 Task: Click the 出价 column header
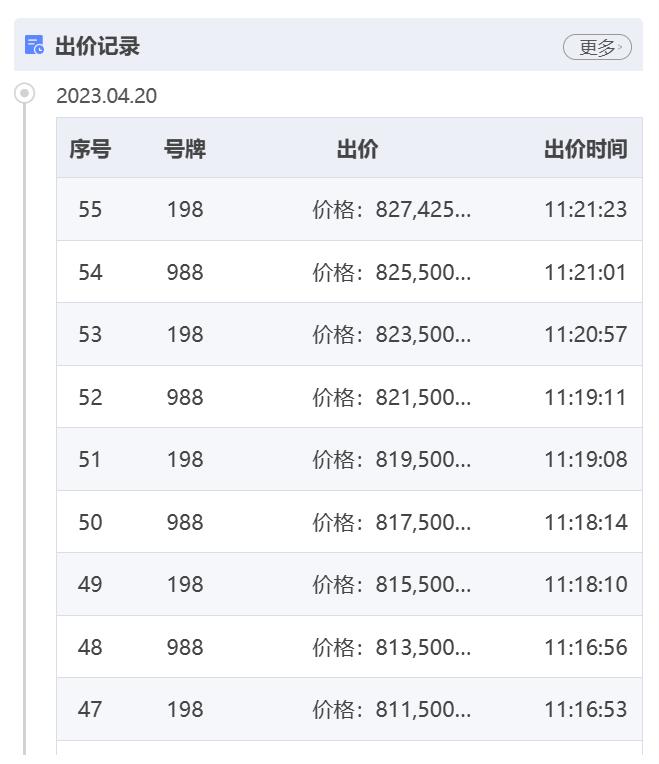tap(358, 149)
